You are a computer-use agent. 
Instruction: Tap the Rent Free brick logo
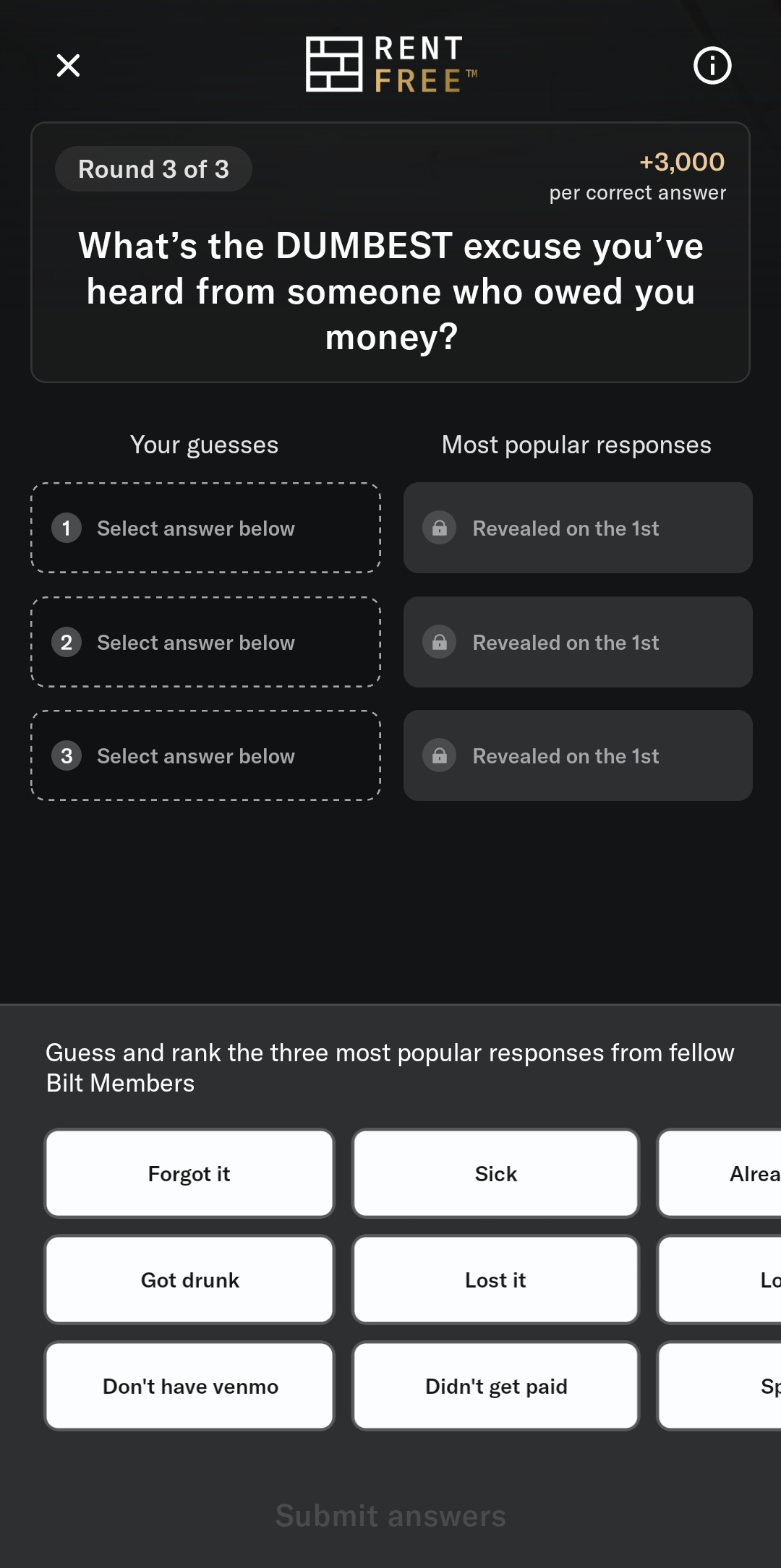coord(334,64)
